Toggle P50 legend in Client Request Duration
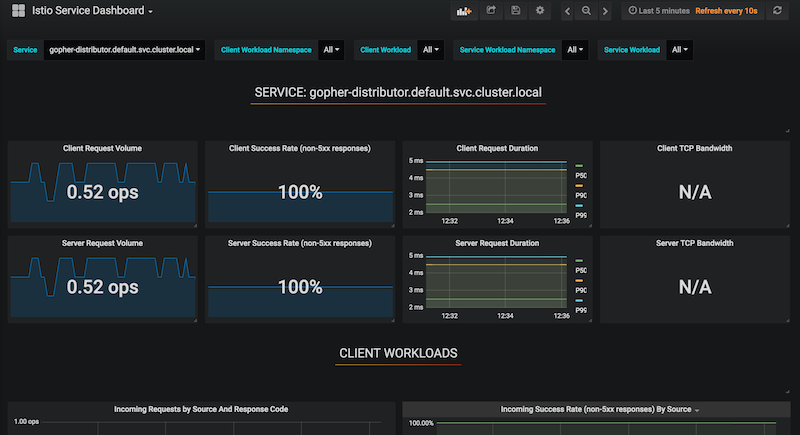Image resolution: width=800 pixels, height=435 pixels. tap(581, 175)
